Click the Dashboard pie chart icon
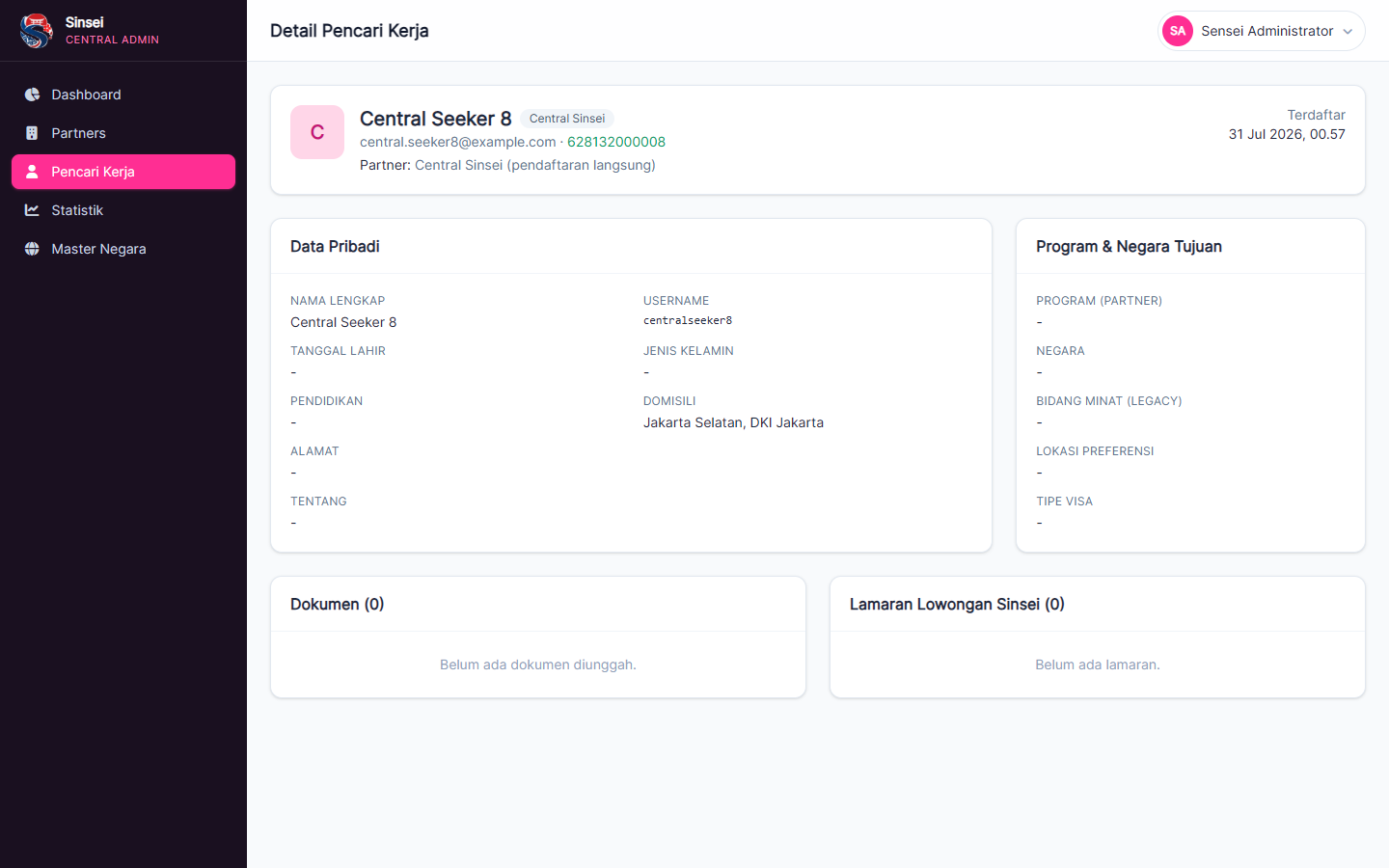 tap(32, 95)
